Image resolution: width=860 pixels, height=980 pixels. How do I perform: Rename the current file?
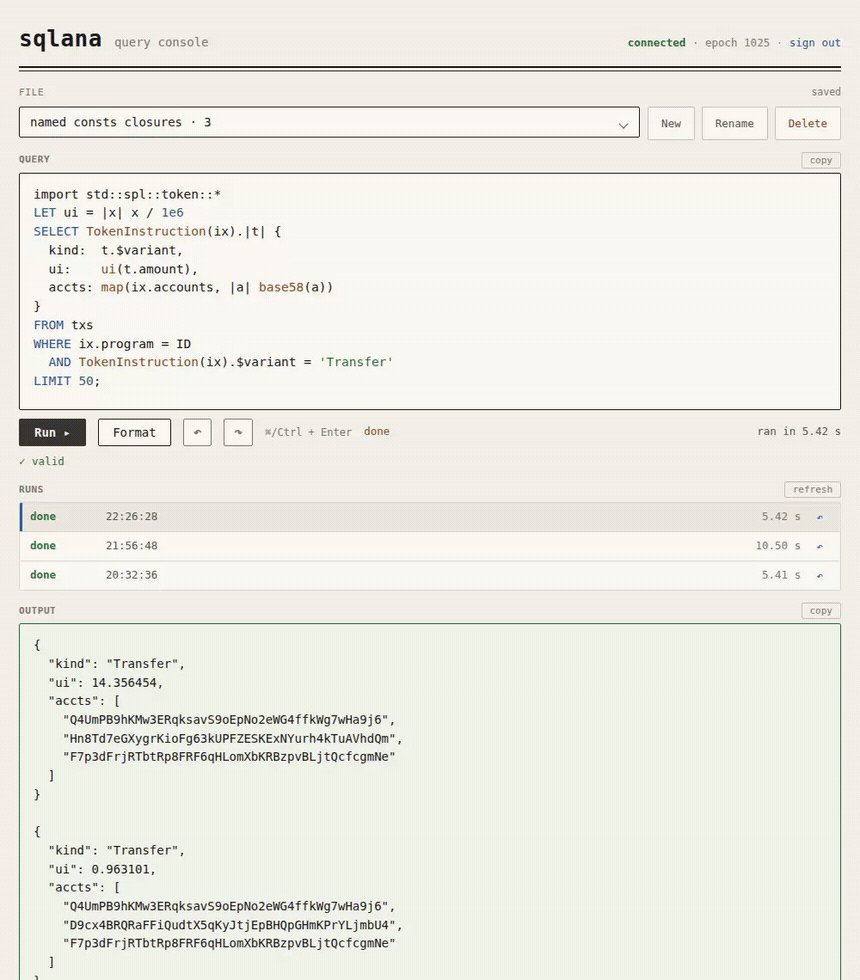[734, 123]
